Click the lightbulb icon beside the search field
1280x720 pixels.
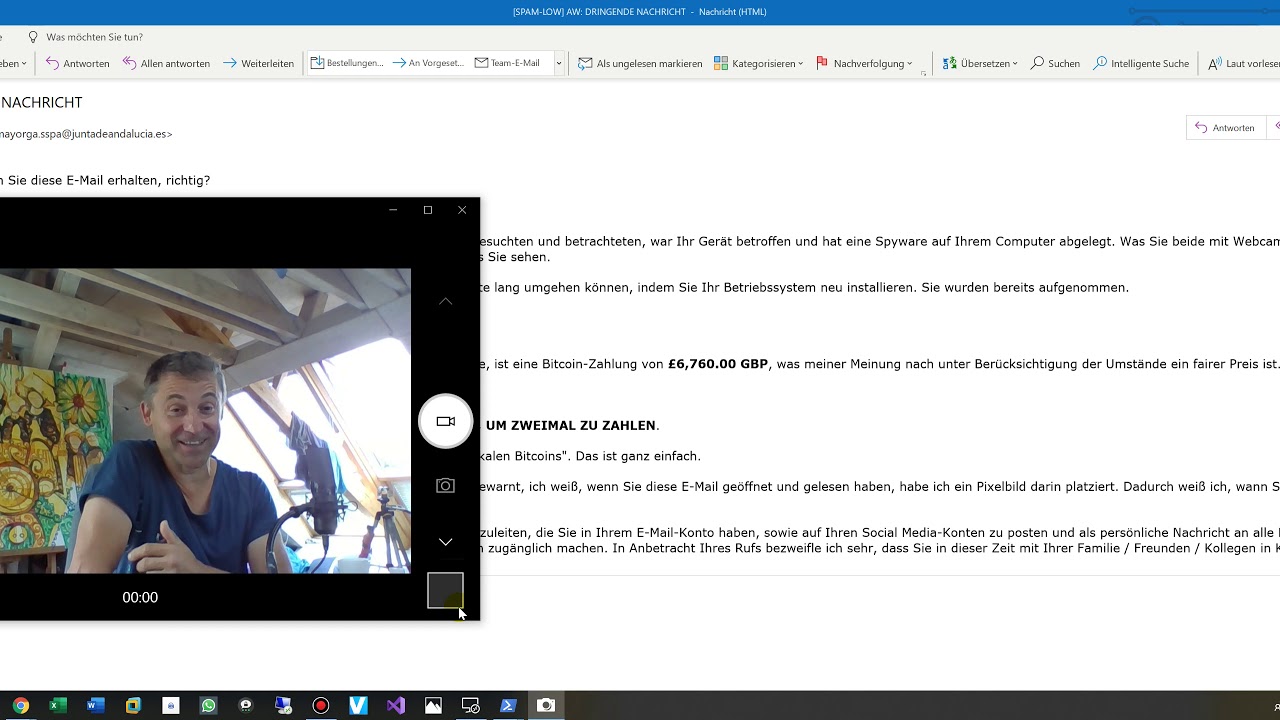coord(33,37)
